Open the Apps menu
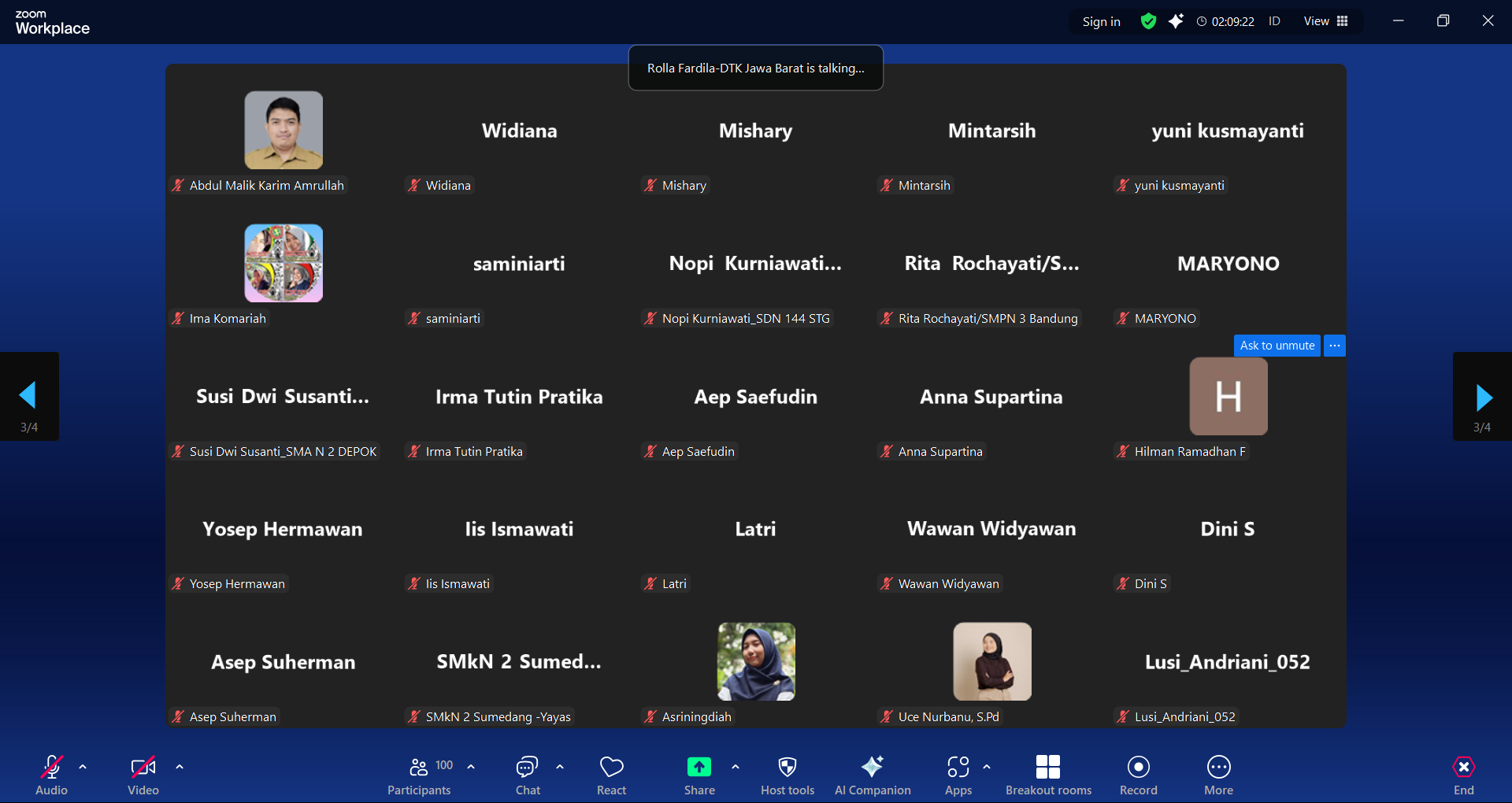This screenshot has width=1512, height=803. 958,775
